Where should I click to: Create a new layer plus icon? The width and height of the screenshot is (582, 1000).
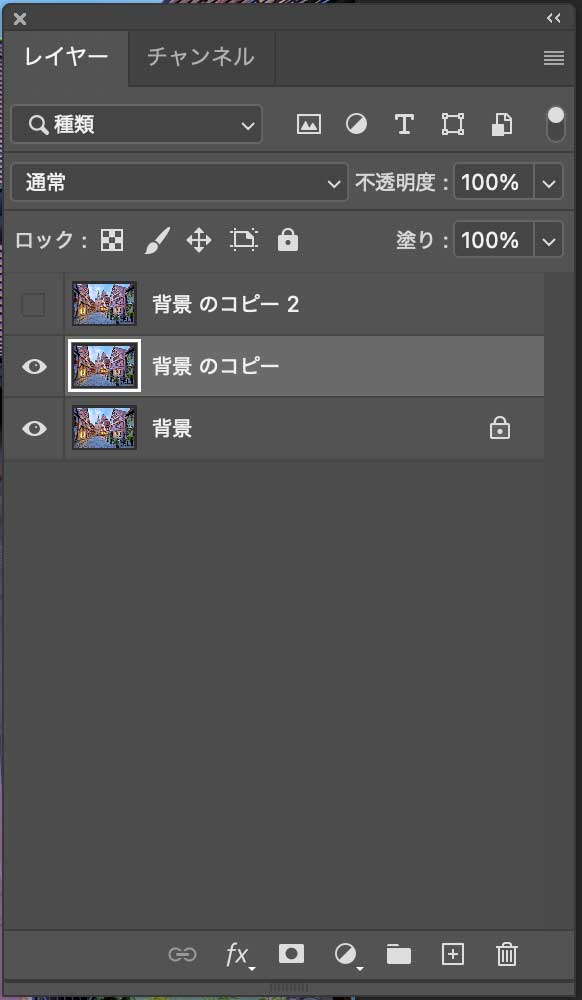[x=453, y=954]
